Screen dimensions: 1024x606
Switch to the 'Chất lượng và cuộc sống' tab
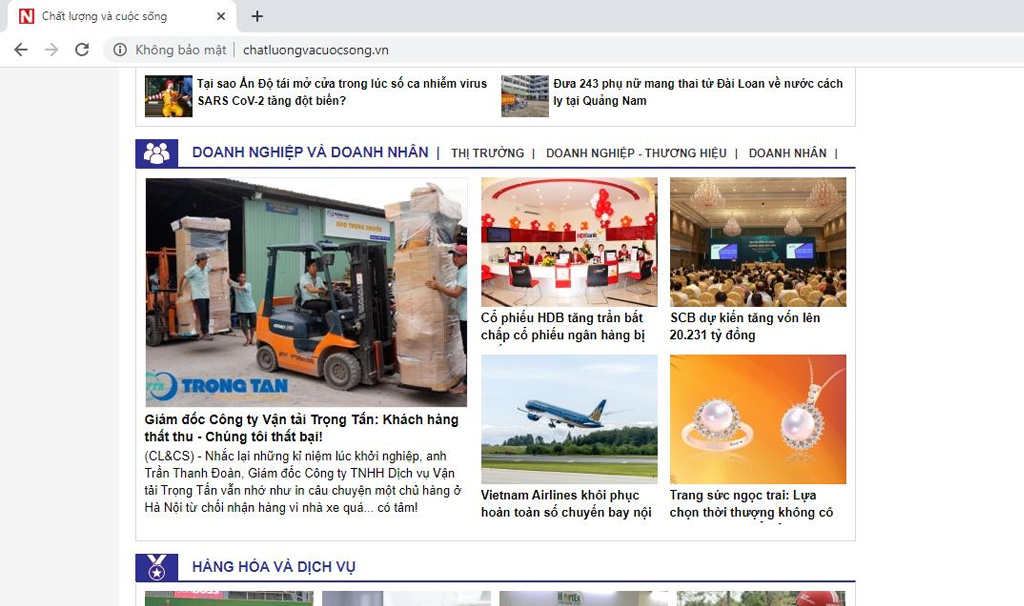pos(120,16)
